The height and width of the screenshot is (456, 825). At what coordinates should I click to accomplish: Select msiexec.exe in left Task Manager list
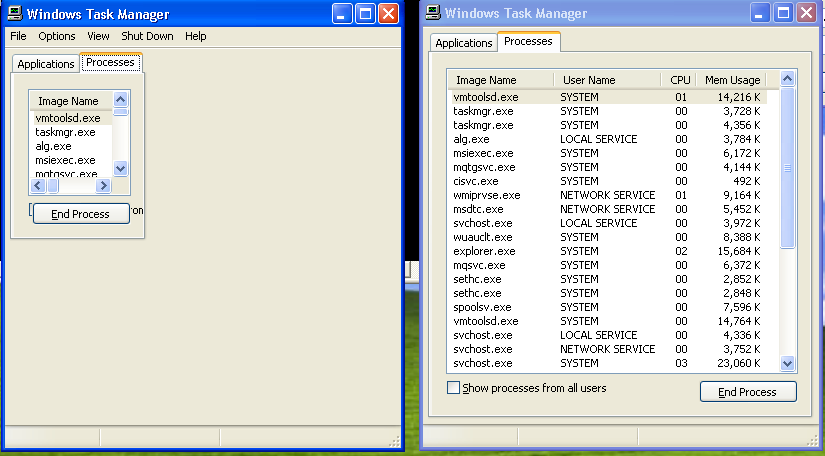point(71,160)
